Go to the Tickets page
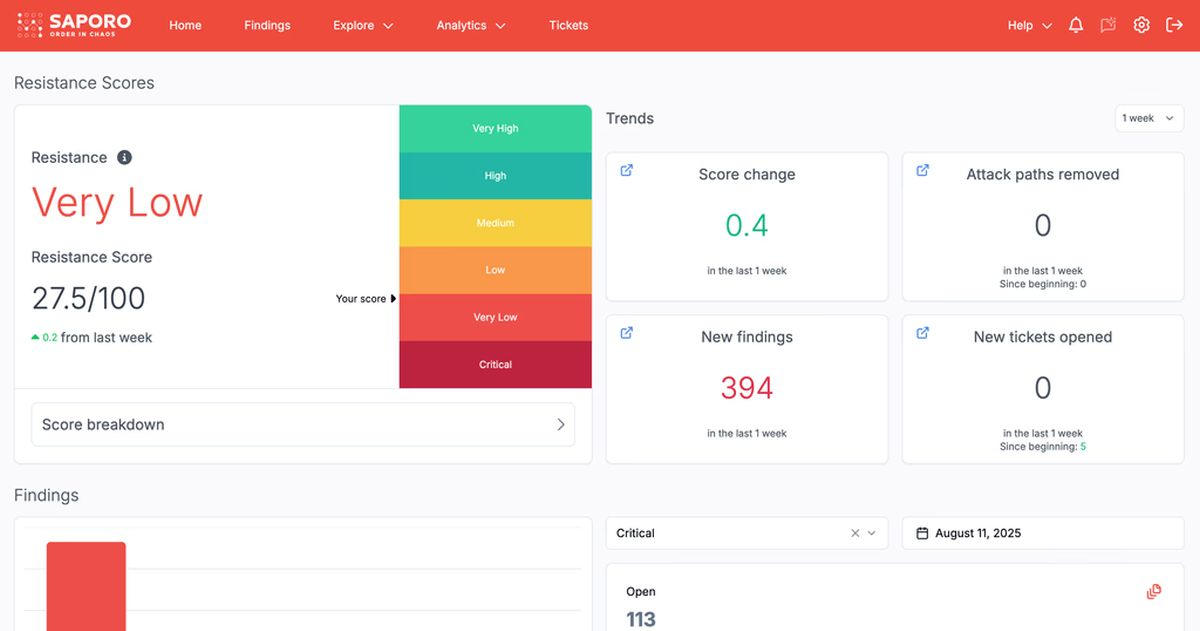This screenshot has height=631, width=1200. [x=568, y=25]
